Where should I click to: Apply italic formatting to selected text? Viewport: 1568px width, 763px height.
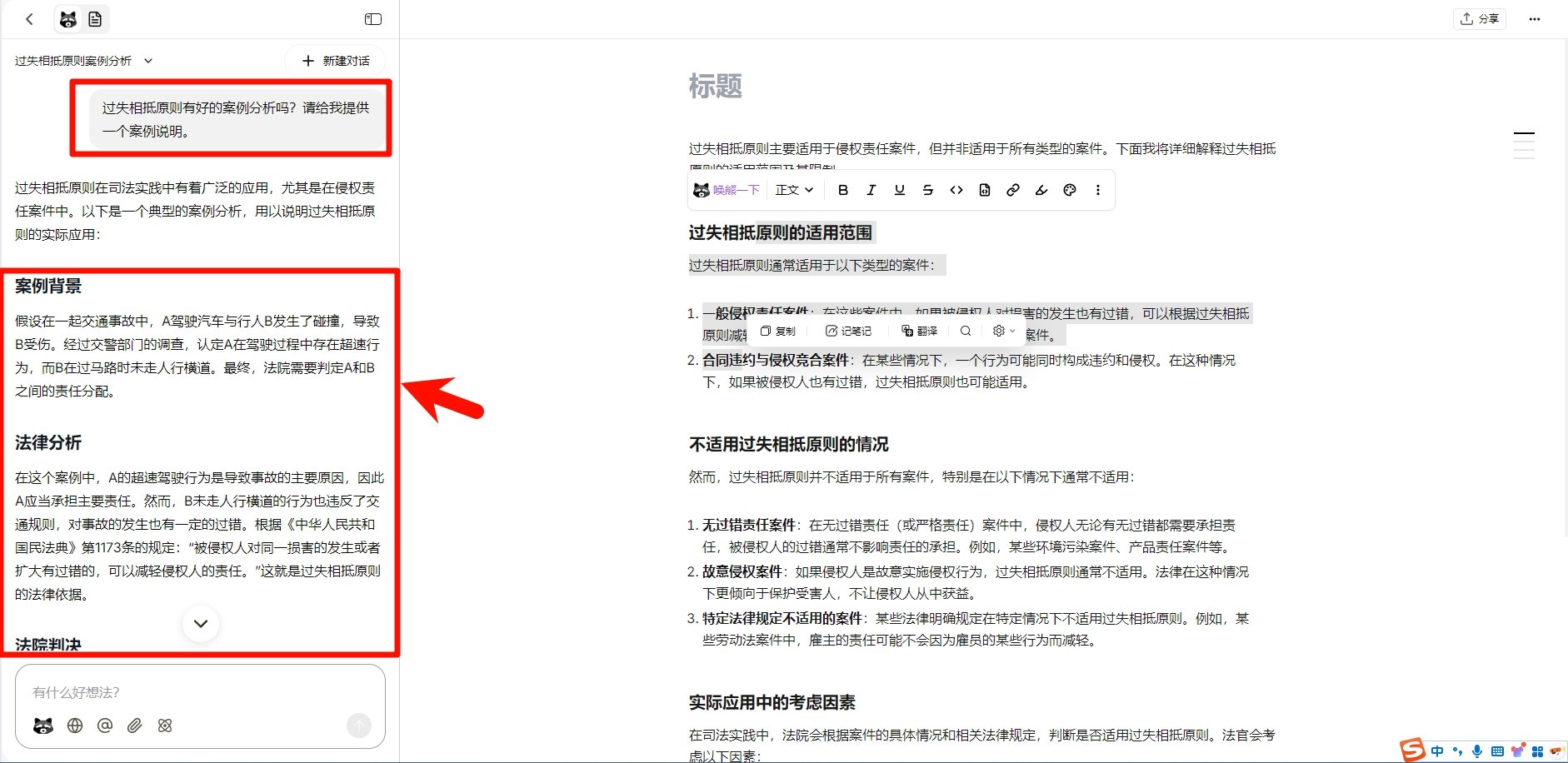[x=871, y=190]
